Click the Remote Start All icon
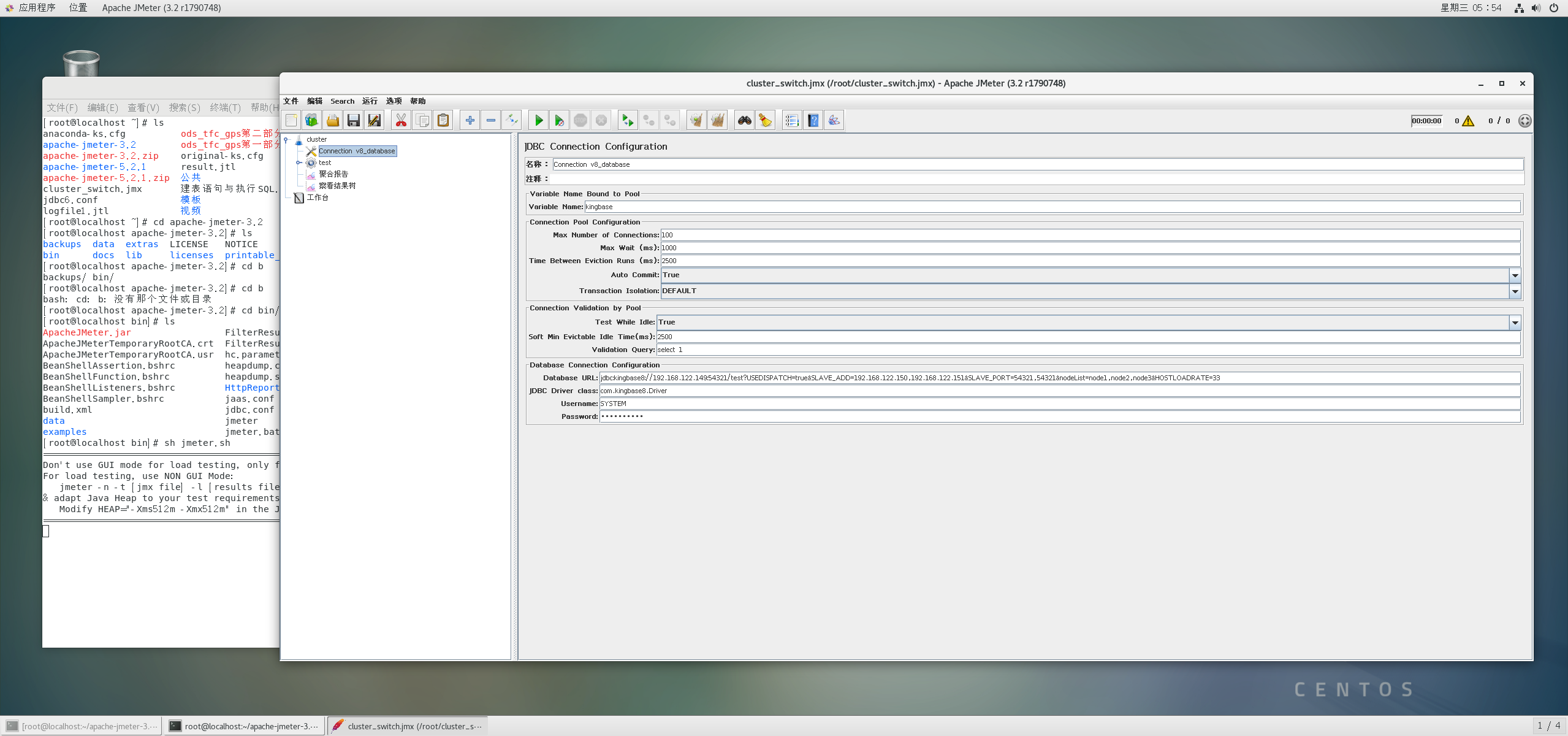1568x736 pixels. coord(627,121)
